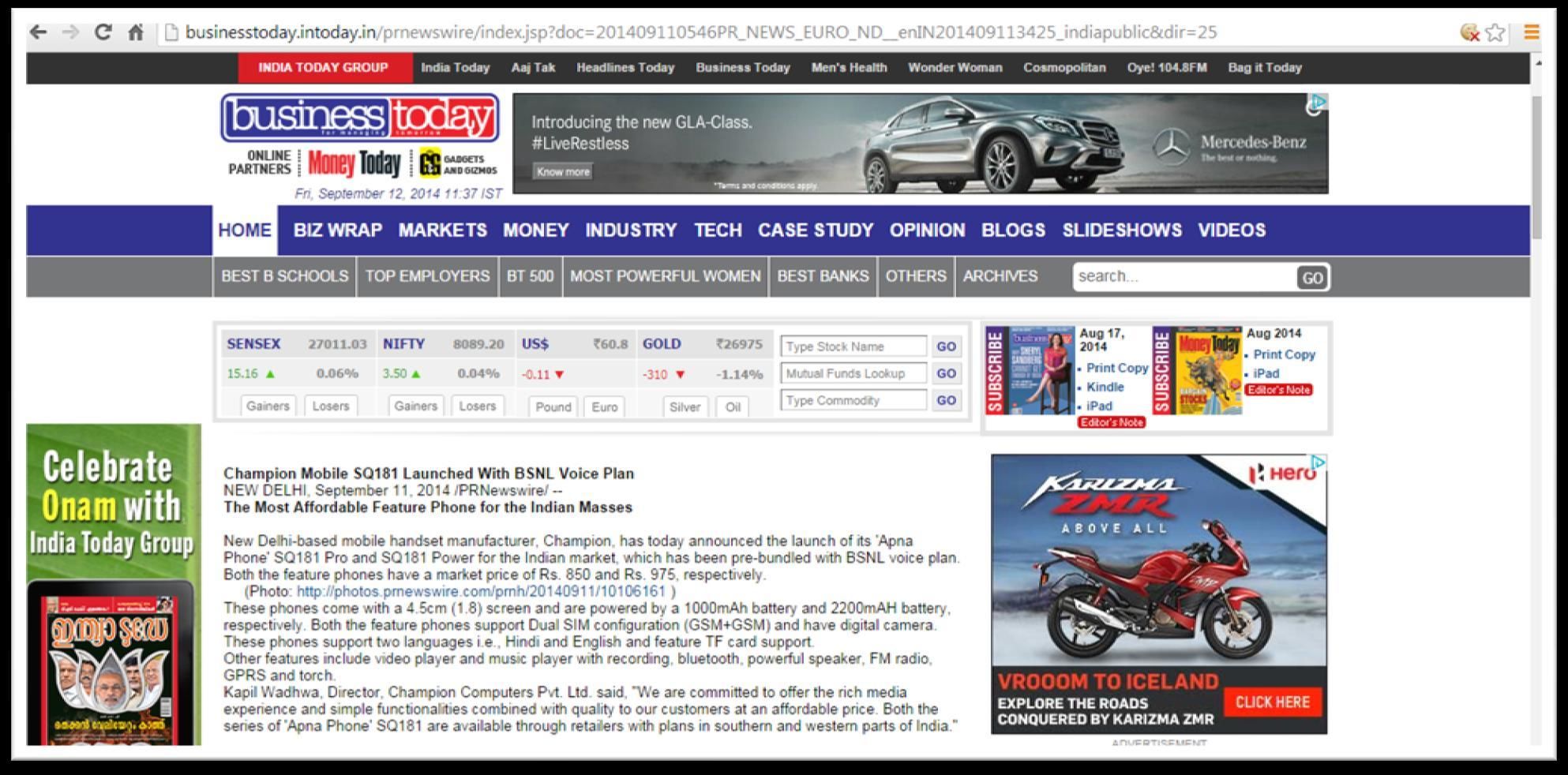Open the BLOGS section

pyautogui.click(x=1013, y=230)
